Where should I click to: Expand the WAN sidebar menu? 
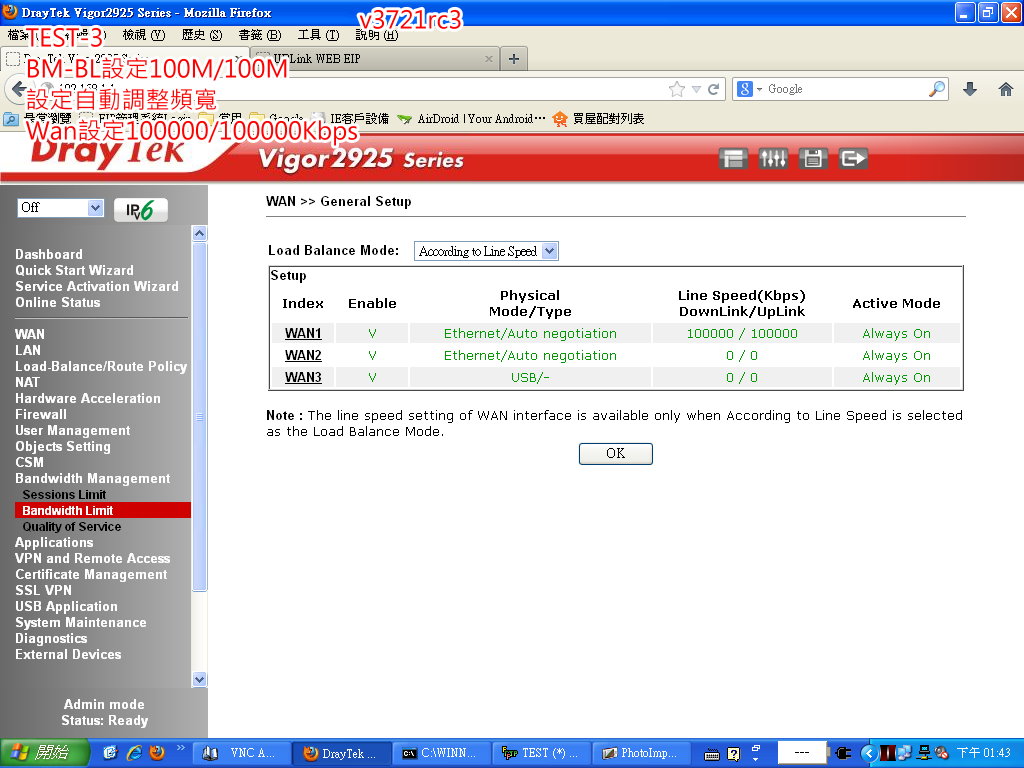click(30, 334)
